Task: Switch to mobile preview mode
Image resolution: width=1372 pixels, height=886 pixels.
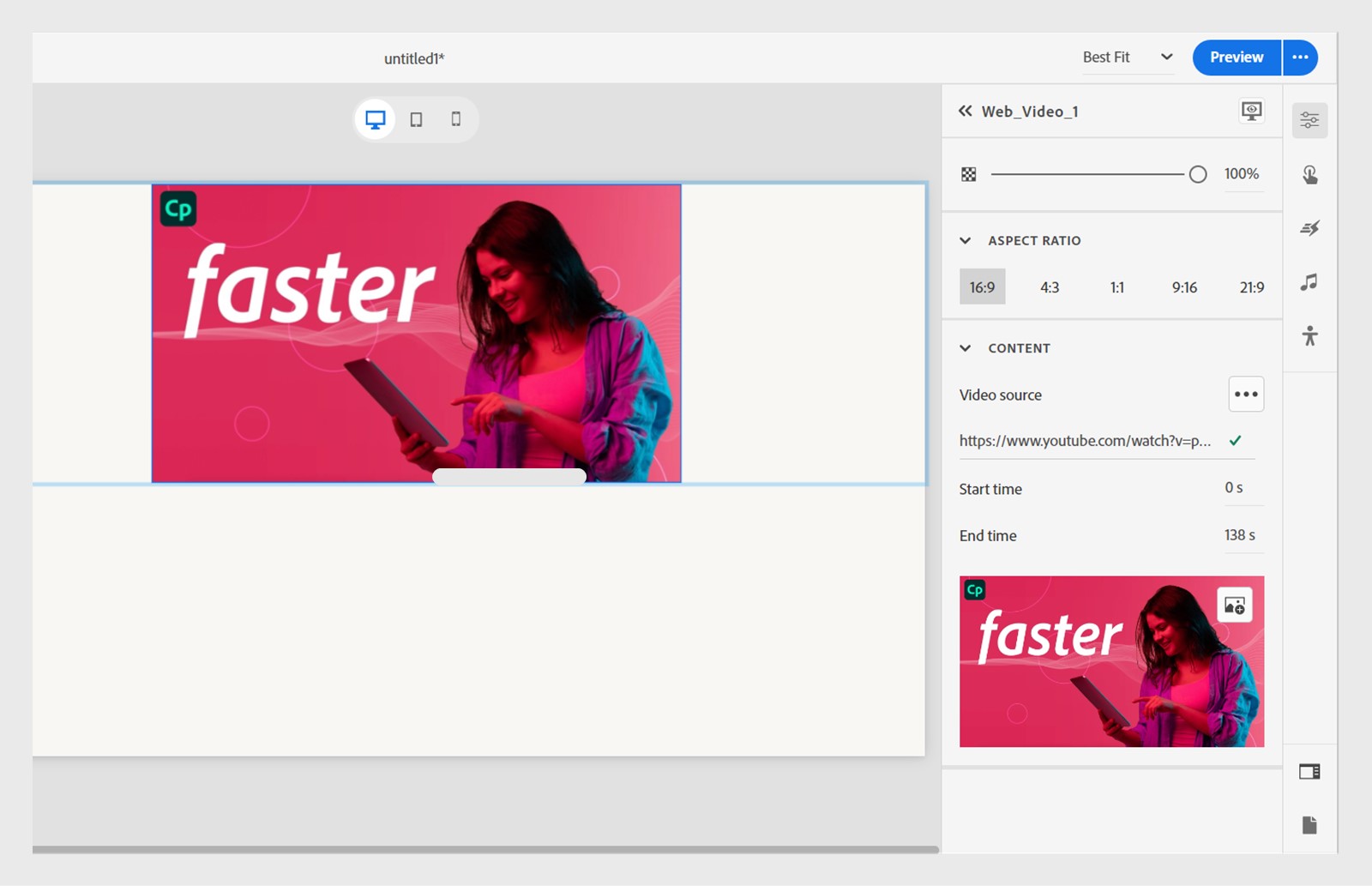Action: tap(455, 119)
